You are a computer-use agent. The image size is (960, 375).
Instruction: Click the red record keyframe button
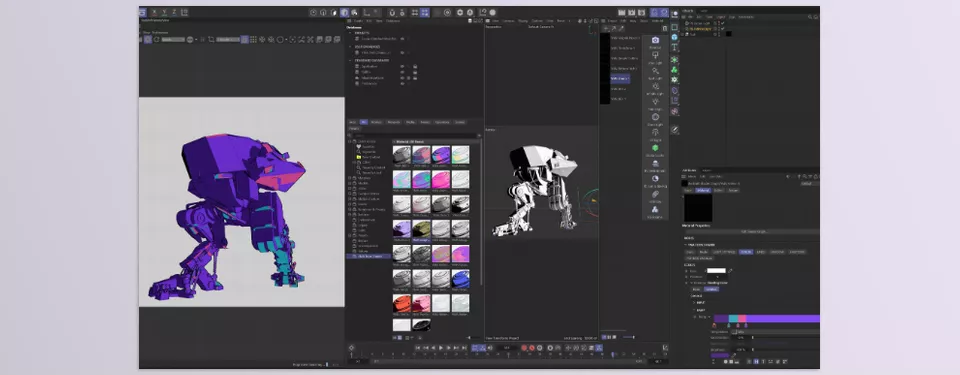coord(523,348)
